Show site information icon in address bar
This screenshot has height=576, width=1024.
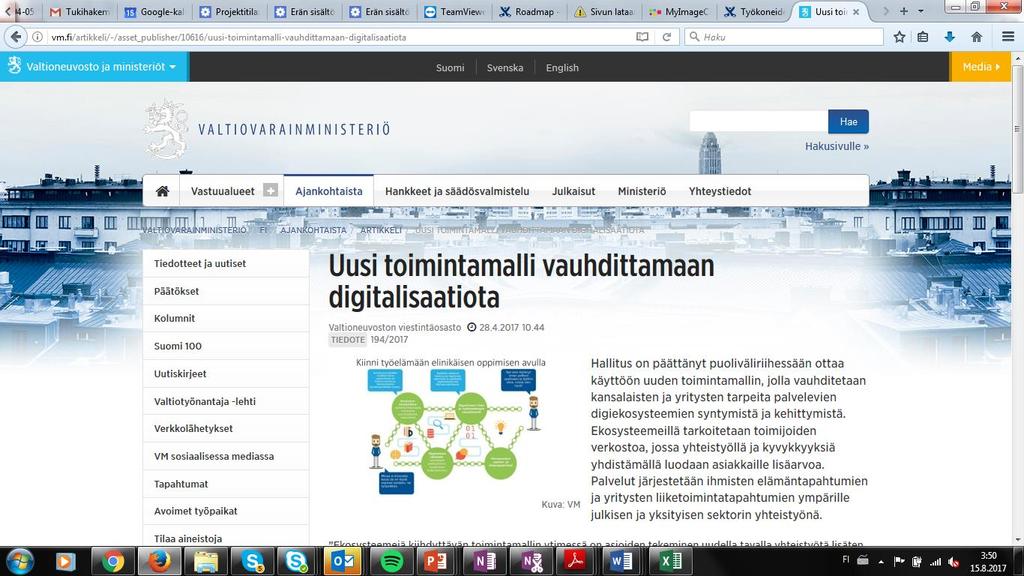(38, 37)
